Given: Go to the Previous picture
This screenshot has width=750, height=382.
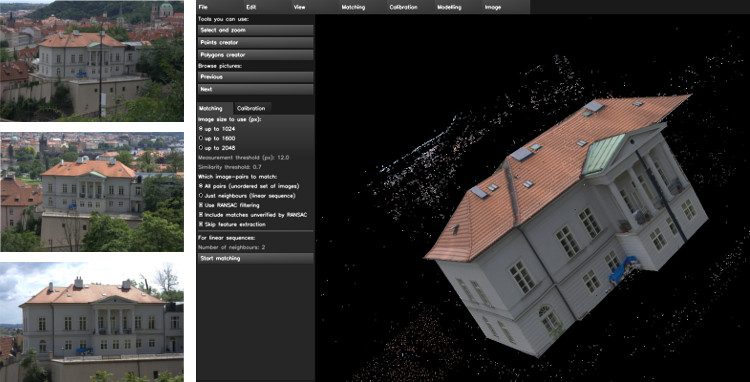Looking at the screenshot, I should tap(255, 77).
